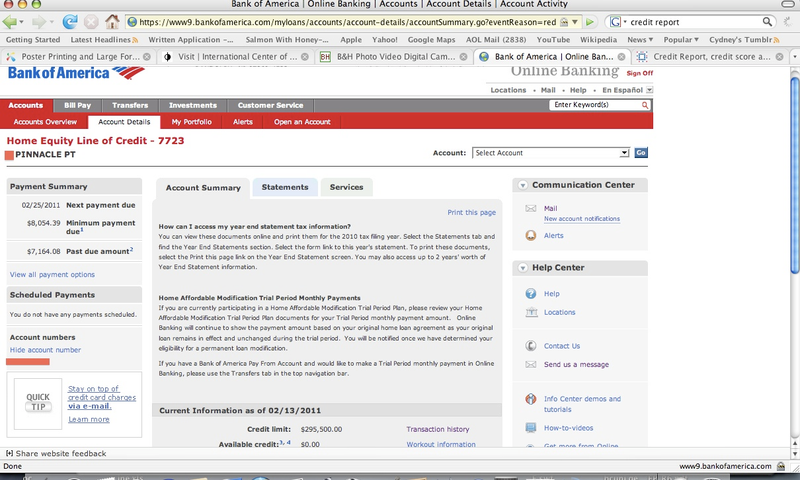Click the Sign Off link
Screen dimensions: 800x480
coord(640,73)
